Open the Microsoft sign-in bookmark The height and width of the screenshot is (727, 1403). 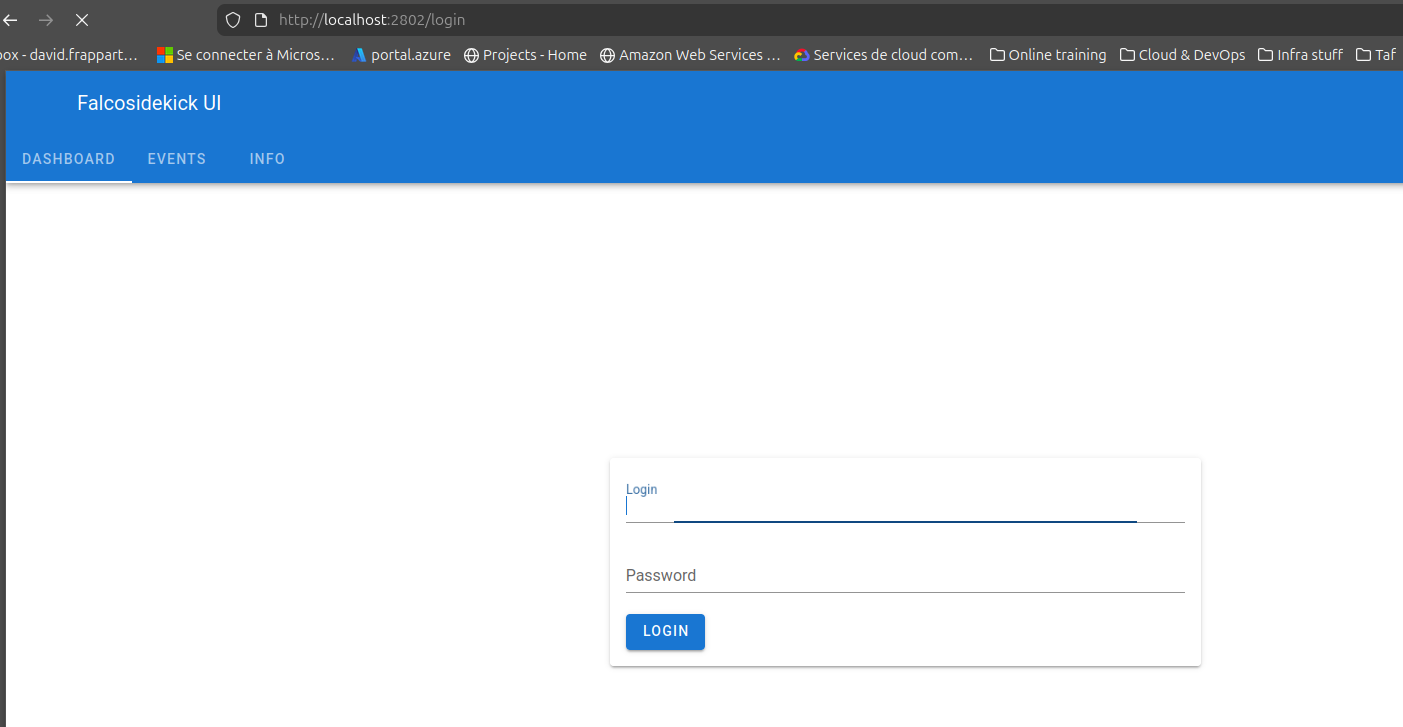click(246, 55)
